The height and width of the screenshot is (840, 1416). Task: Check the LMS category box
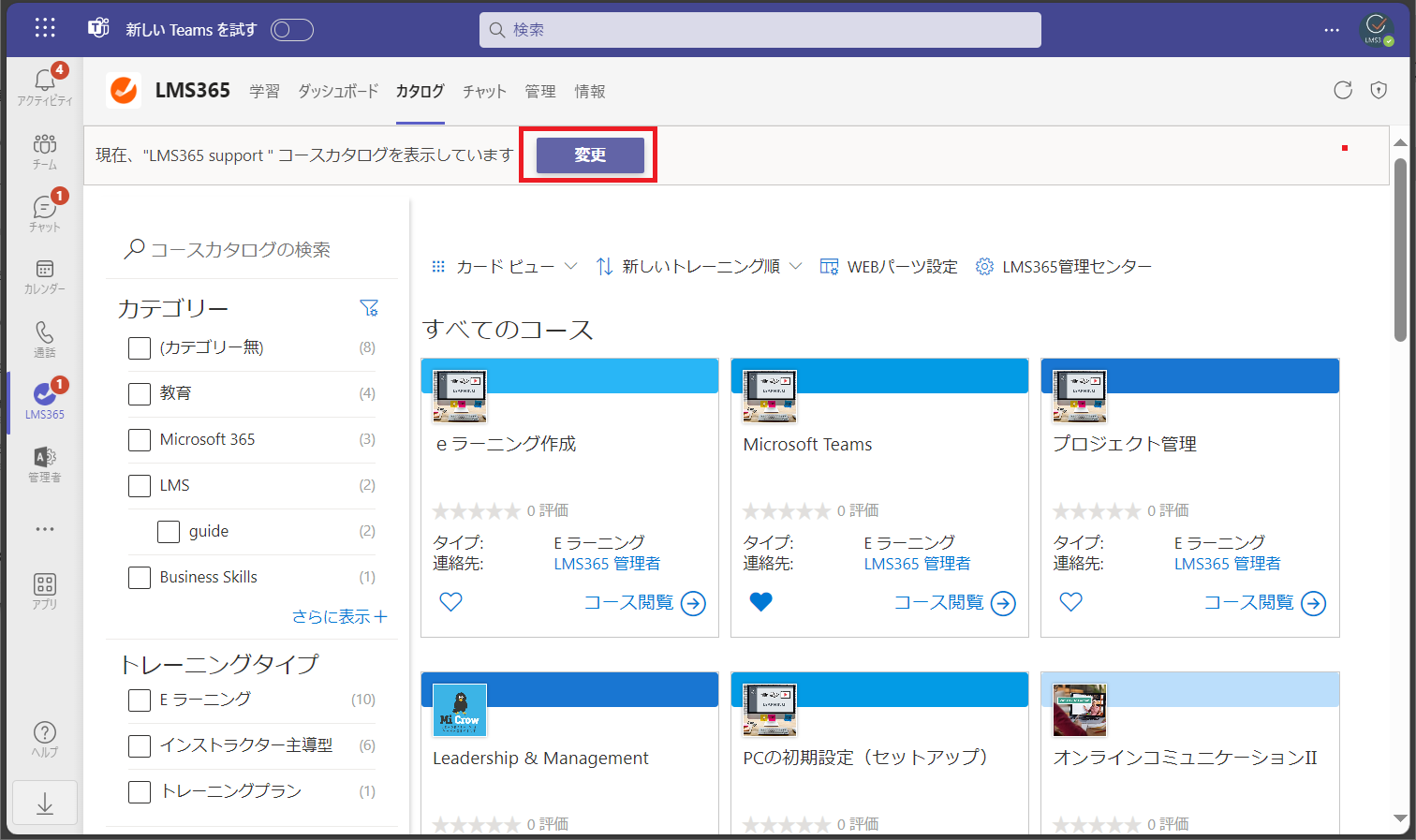pyautogui.click(x=140, y=486)
